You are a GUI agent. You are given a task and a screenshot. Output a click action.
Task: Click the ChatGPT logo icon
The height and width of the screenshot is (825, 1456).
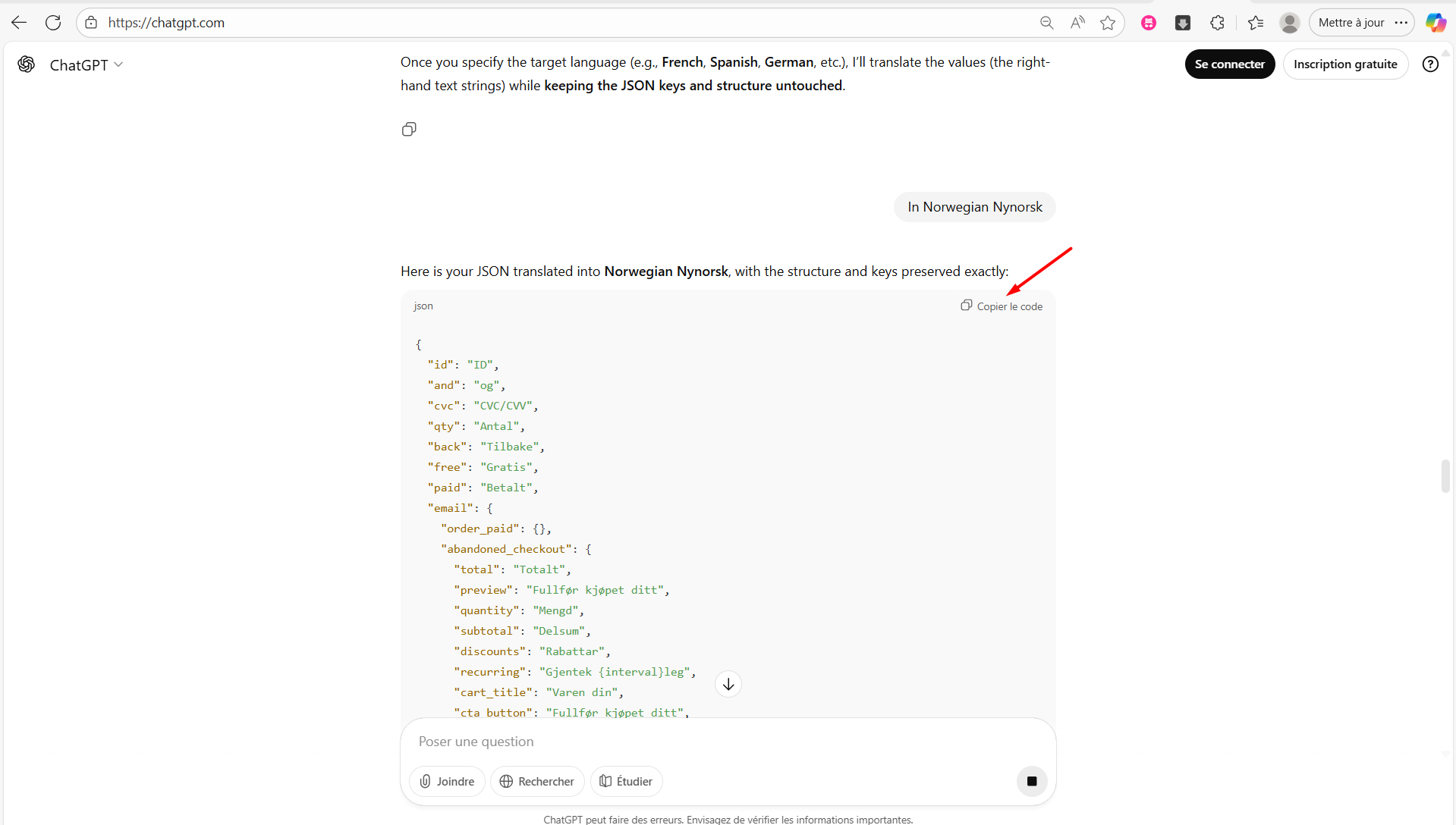[x=27, y=64]
